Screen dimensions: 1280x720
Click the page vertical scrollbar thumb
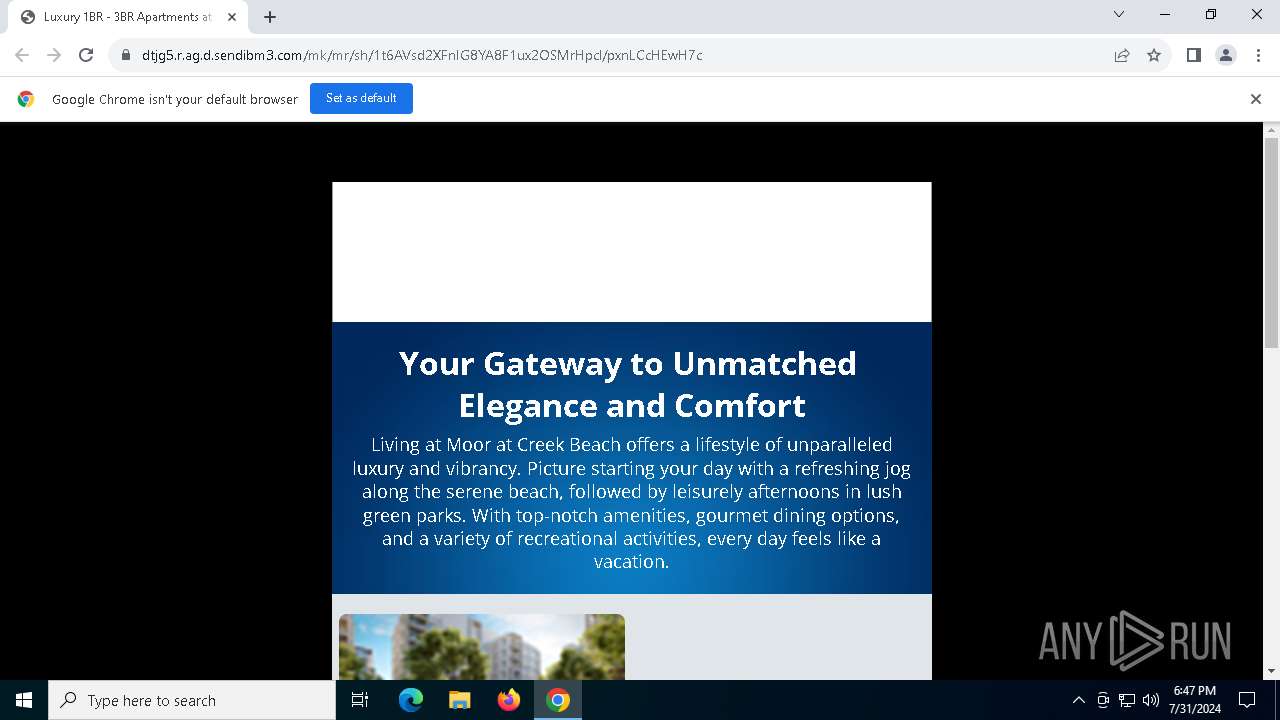click(x=1272, y=243)
